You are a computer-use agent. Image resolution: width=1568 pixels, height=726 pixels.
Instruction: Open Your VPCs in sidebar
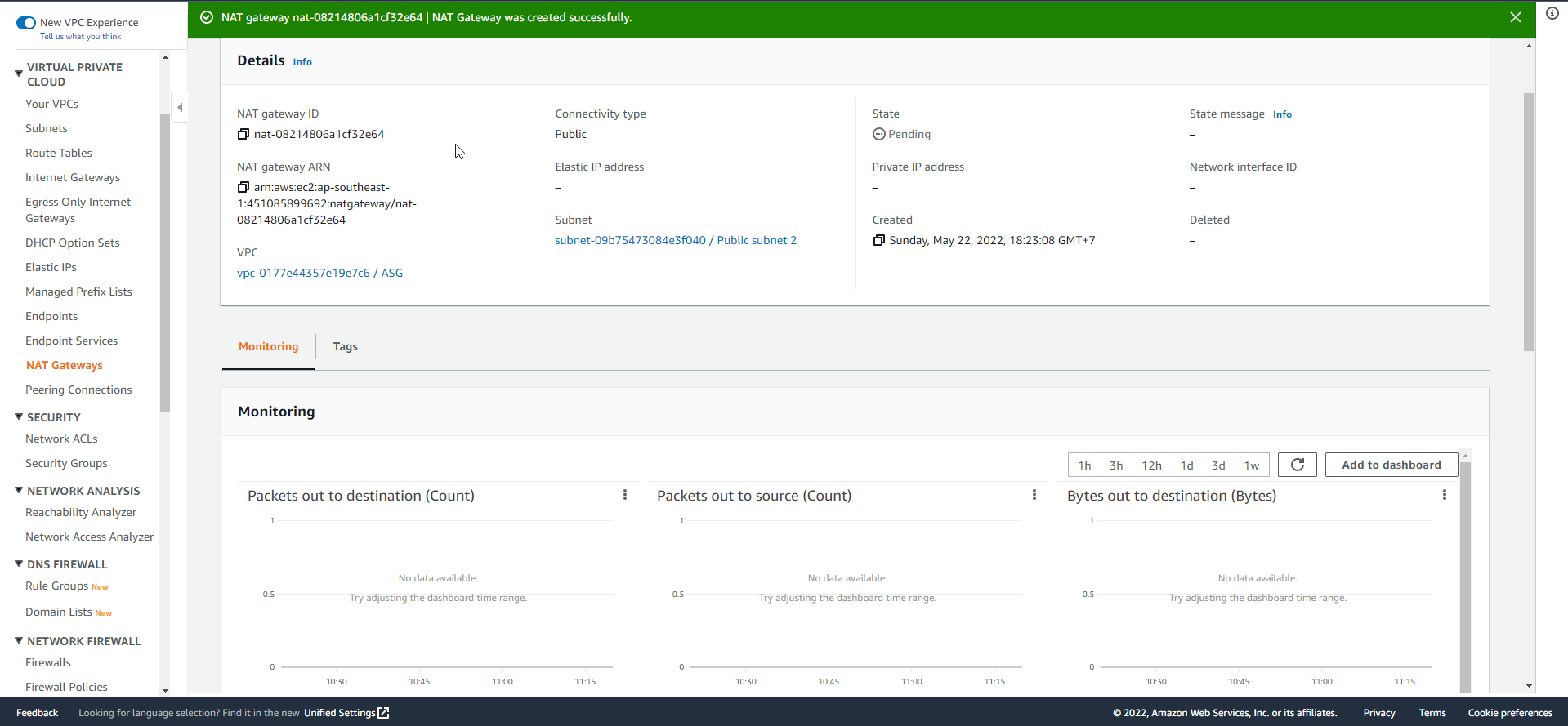pos(51,104)
